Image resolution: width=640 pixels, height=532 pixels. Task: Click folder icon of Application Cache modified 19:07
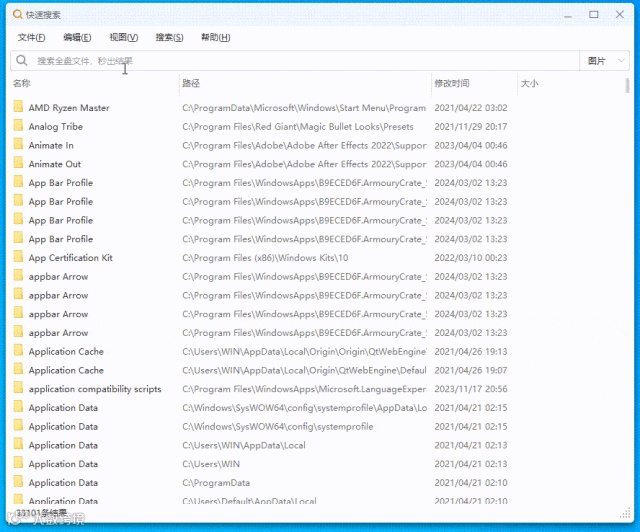(18, 370)
